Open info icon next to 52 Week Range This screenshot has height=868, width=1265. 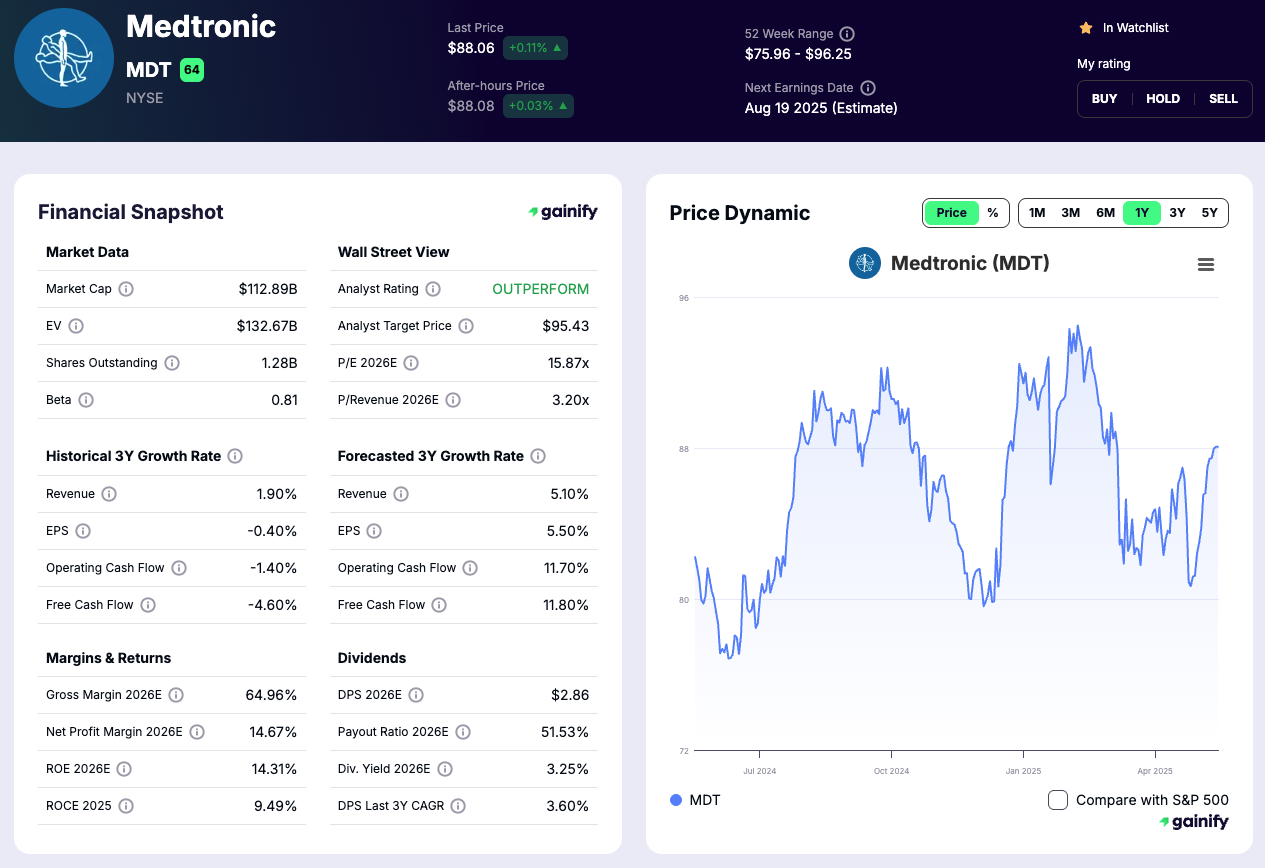[x=847, y=33]
